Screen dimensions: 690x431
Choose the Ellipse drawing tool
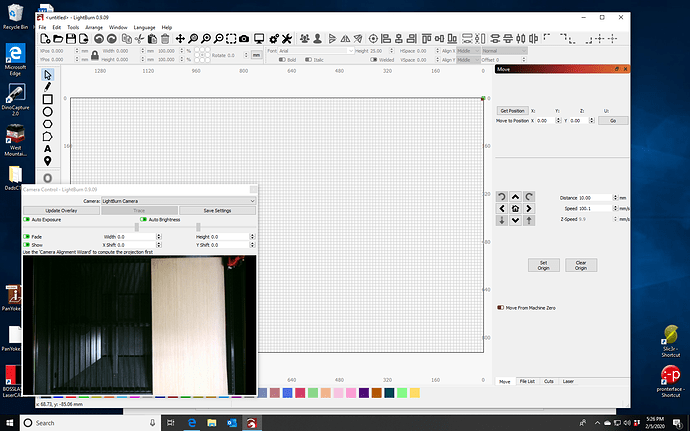(x=48, y=112)
